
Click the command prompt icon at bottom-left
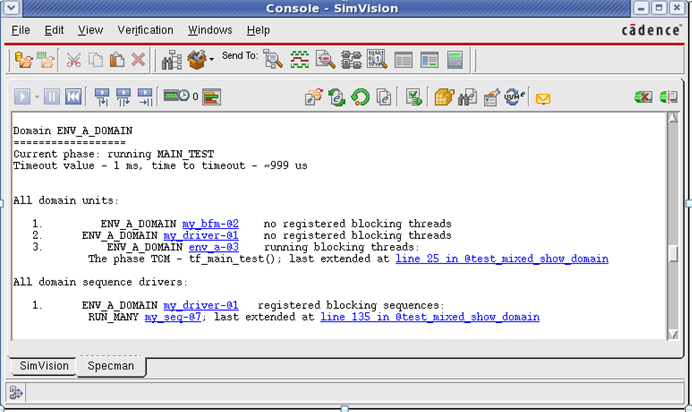click(16, 392)
